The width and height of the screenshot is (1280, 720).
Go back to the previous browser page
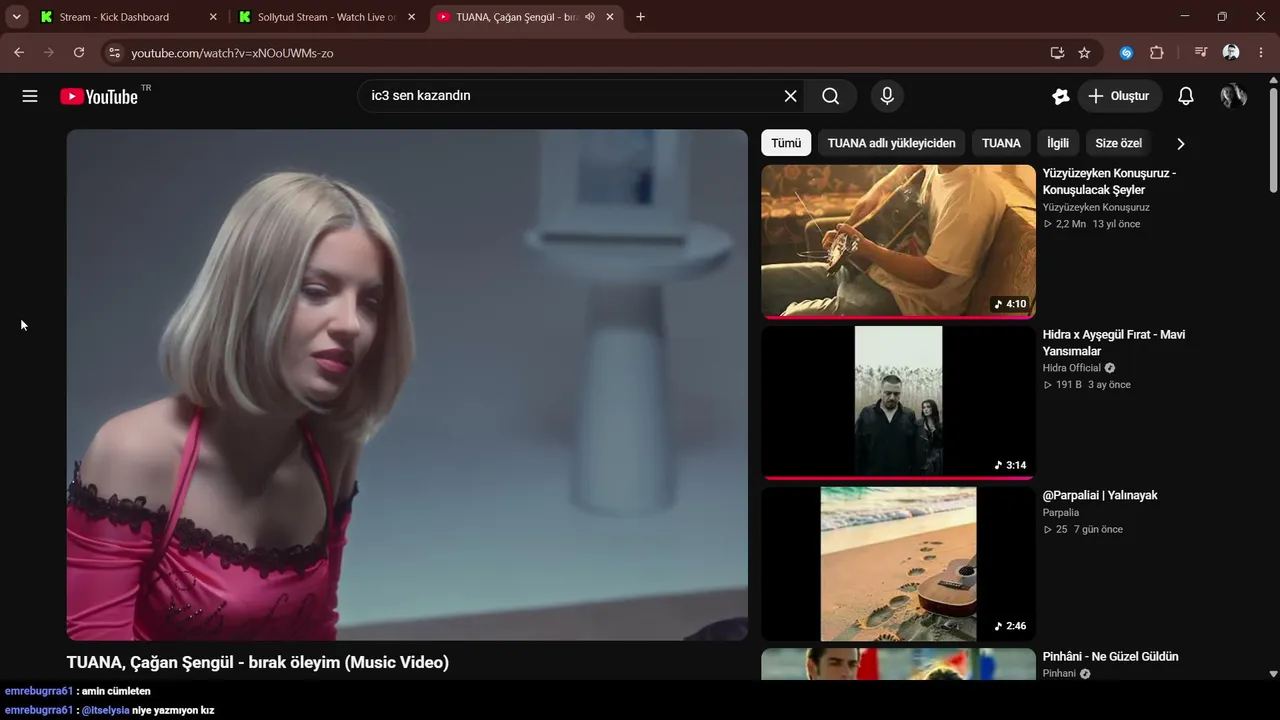pyautogui.click(x=19, y=53)
